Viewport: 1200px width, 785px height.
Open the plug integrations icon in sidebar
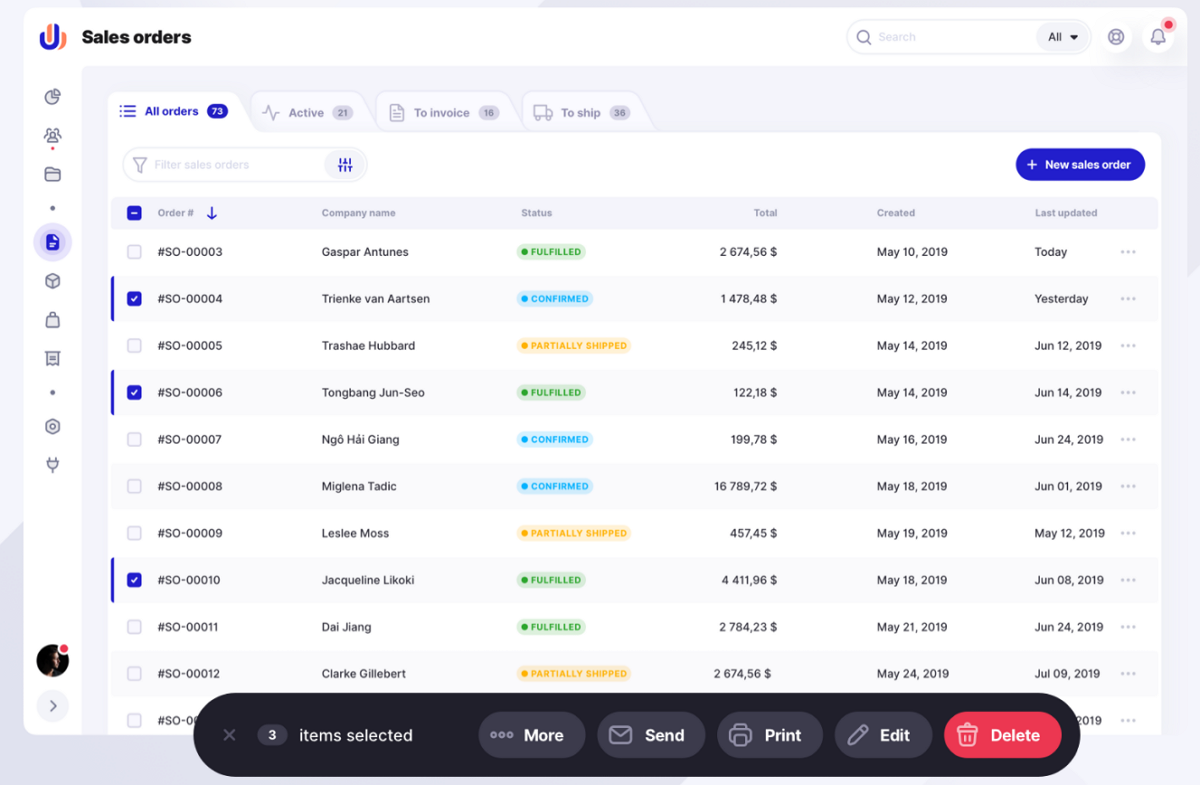pos(53,465)
